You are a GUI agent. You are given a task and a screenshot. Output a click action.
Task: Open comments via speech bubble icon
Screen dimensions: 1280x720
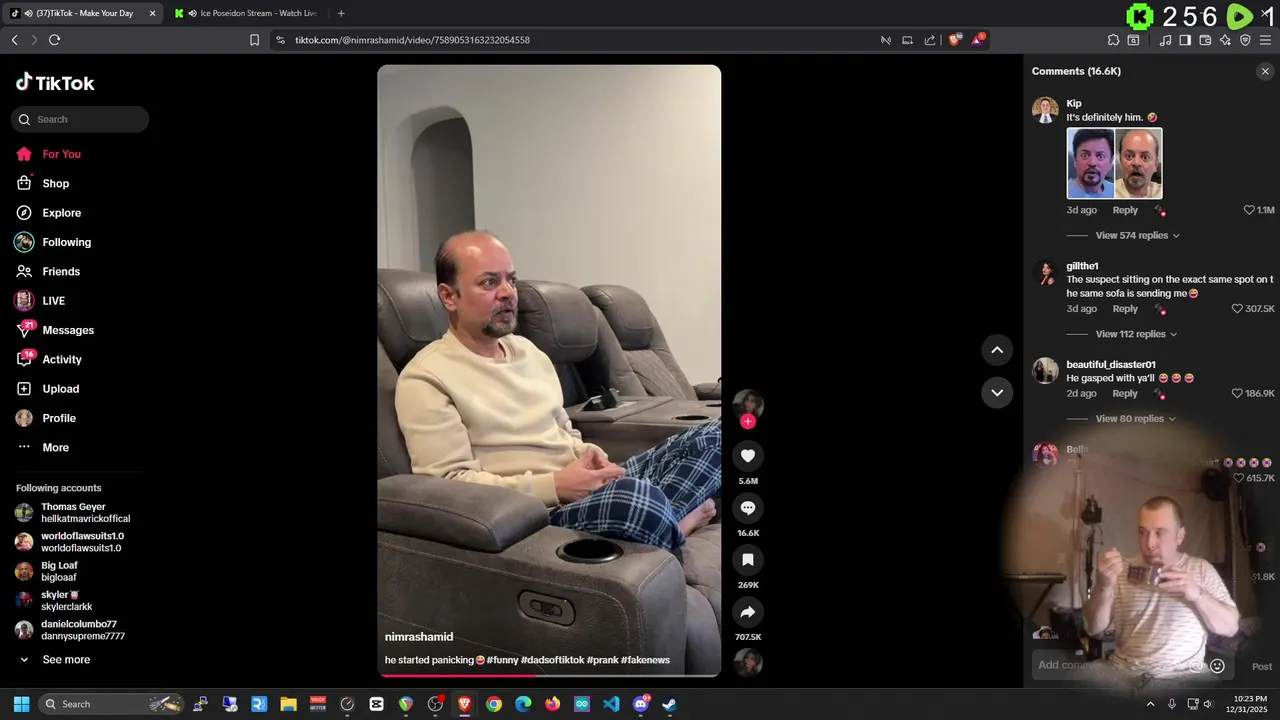747,508
